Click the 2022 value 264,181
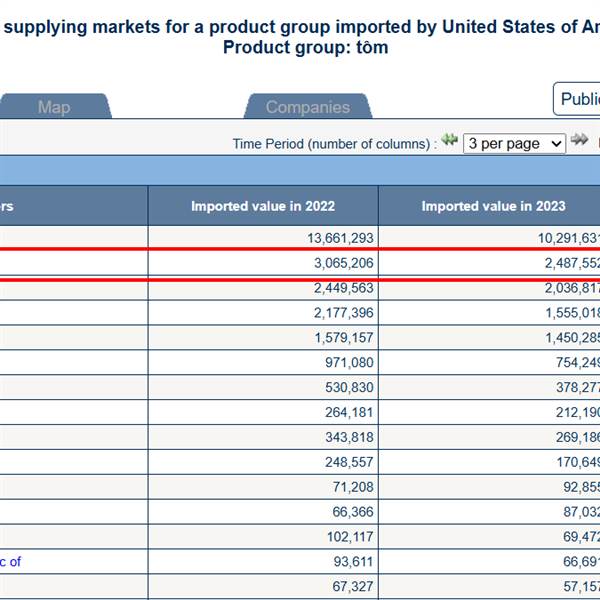This screenshot has height=600, width=600. [349, 412]
